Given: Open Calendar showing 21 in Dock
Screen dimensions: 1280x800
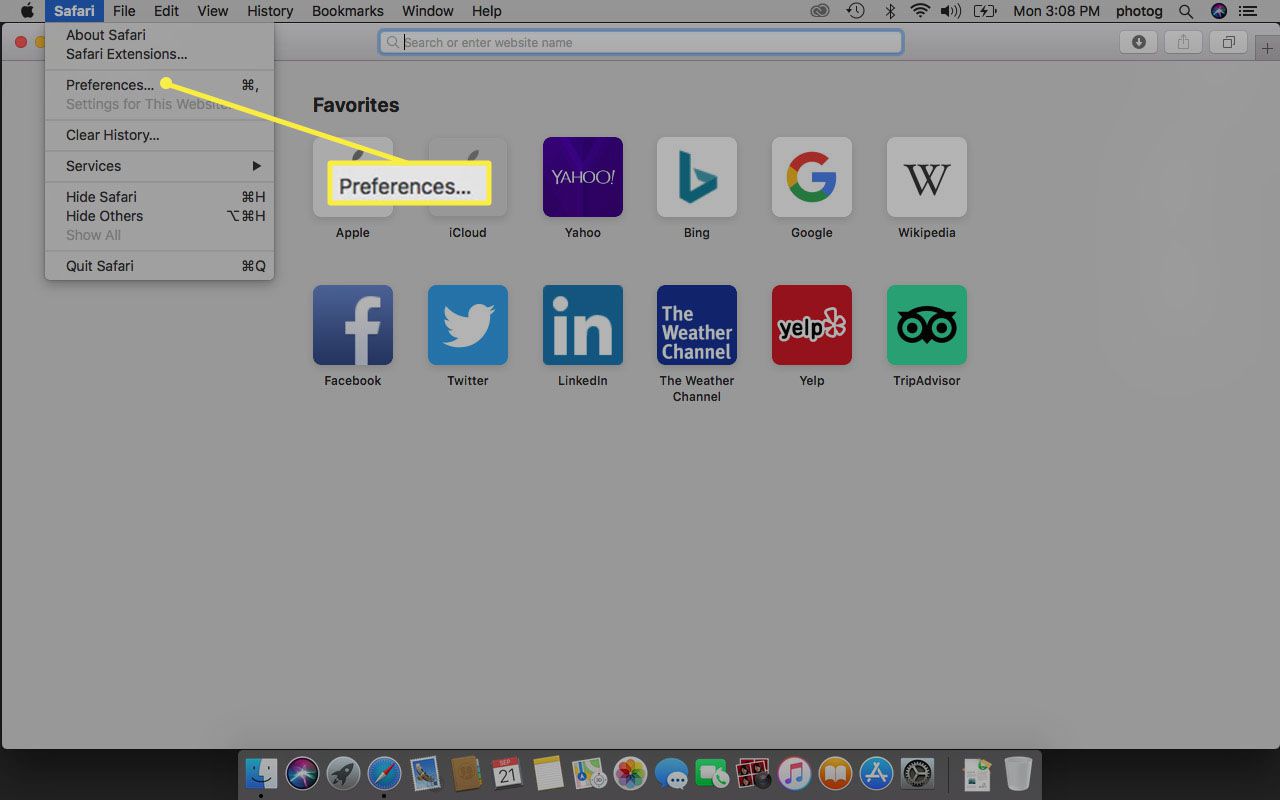Looking at the screenshot, I should click(507, 773).
